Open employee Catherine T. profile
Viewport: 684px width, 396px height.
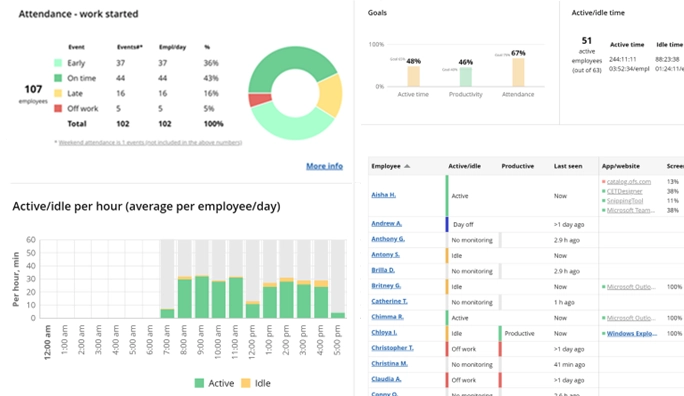(389, 301)
